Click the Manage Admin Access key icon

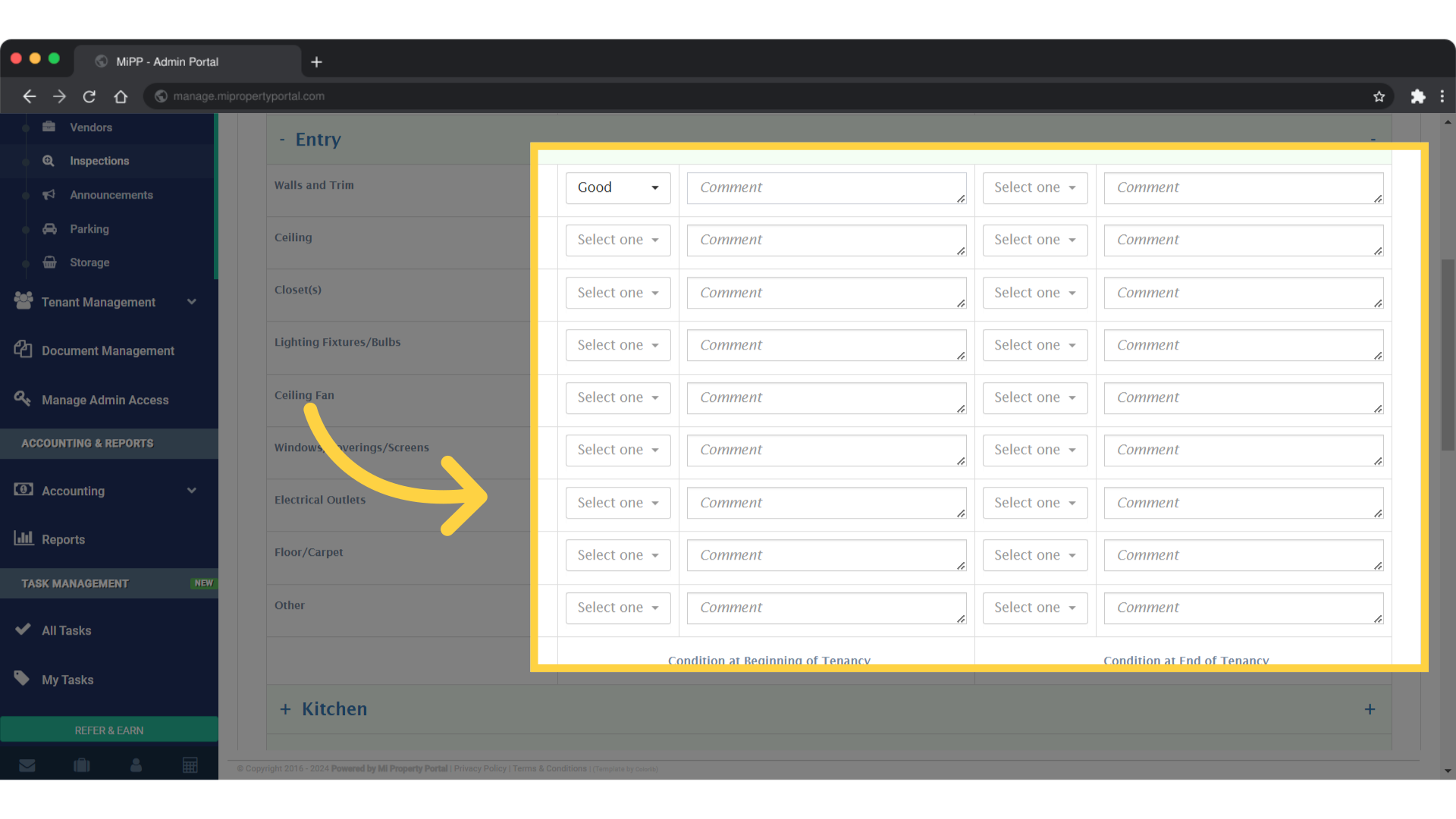(22, 399)
